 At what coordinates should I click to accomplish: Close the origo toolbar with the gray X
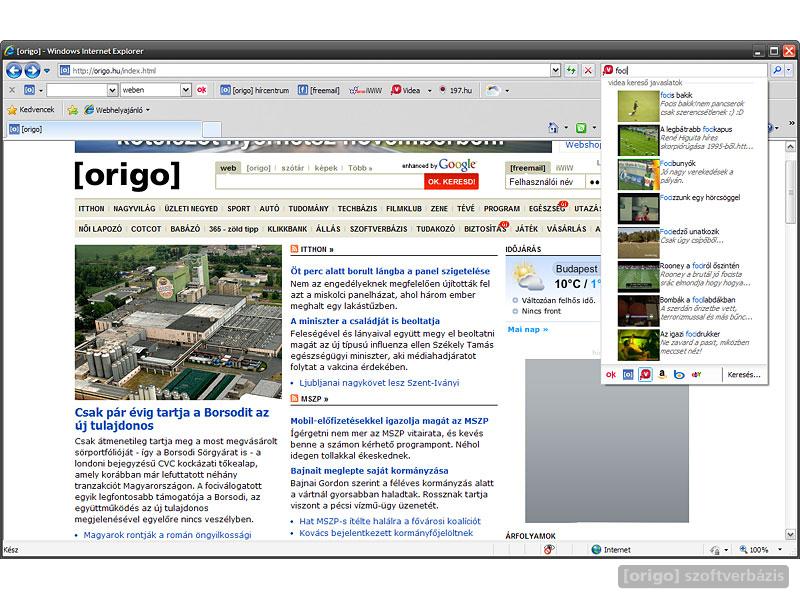coord(12,90)
